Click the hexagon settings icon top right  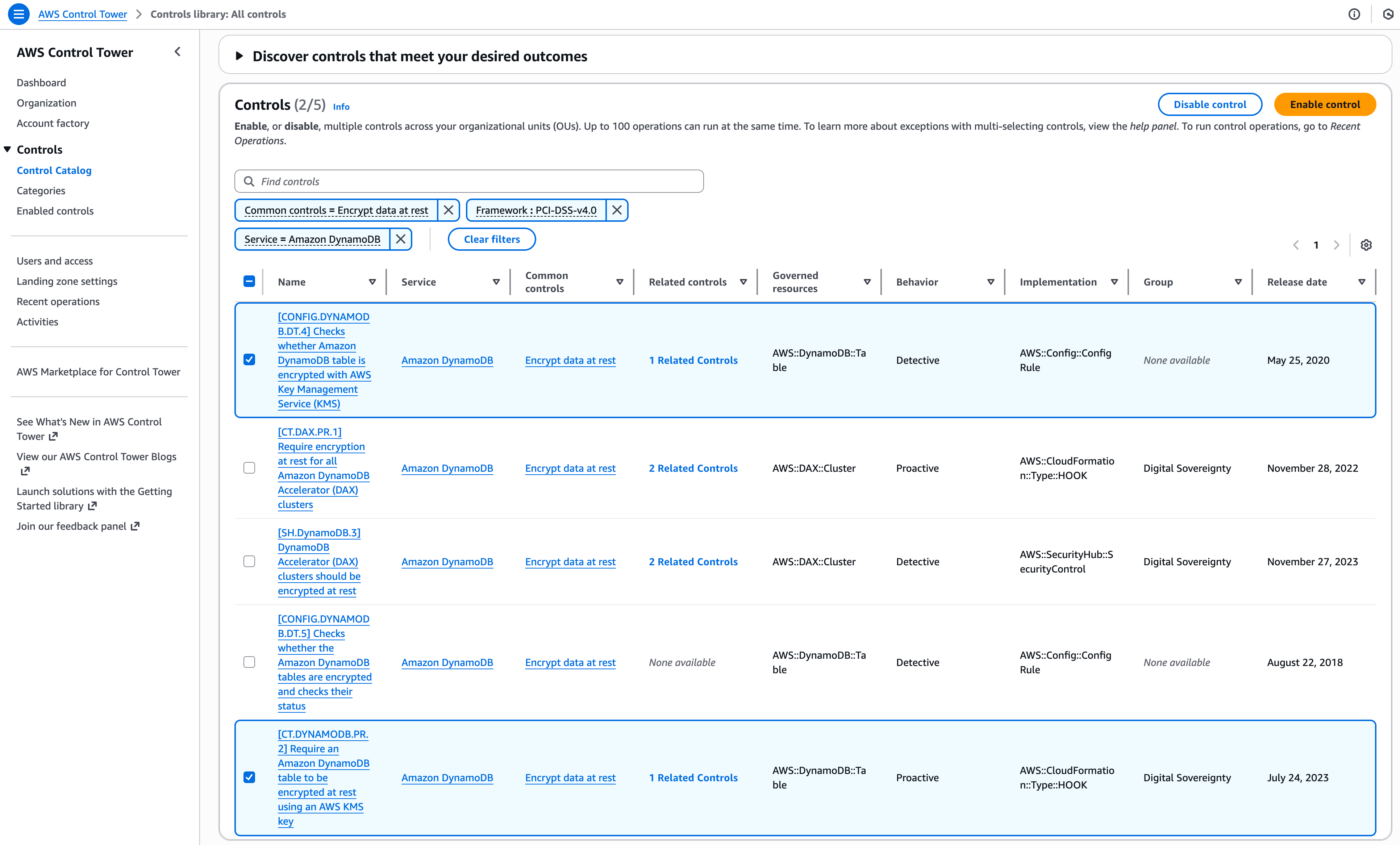pos(1388,14)
